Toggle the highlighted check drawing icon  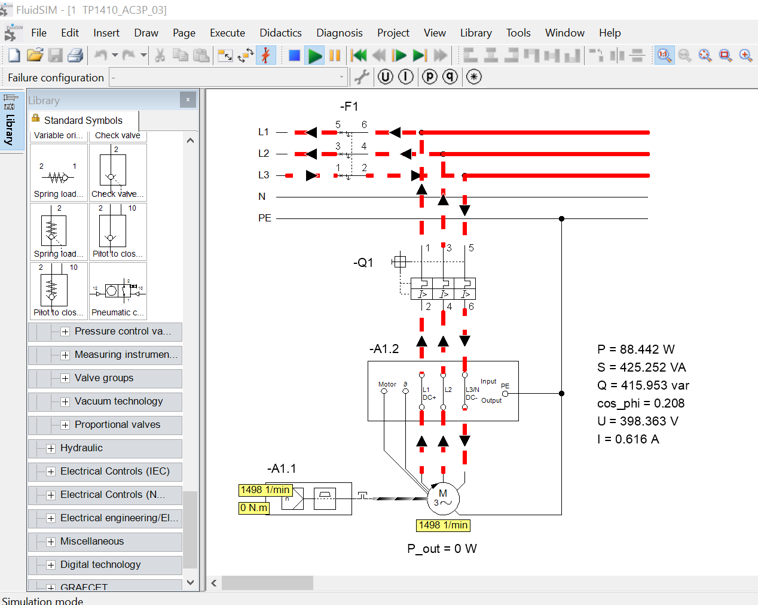tap(265, 56)
